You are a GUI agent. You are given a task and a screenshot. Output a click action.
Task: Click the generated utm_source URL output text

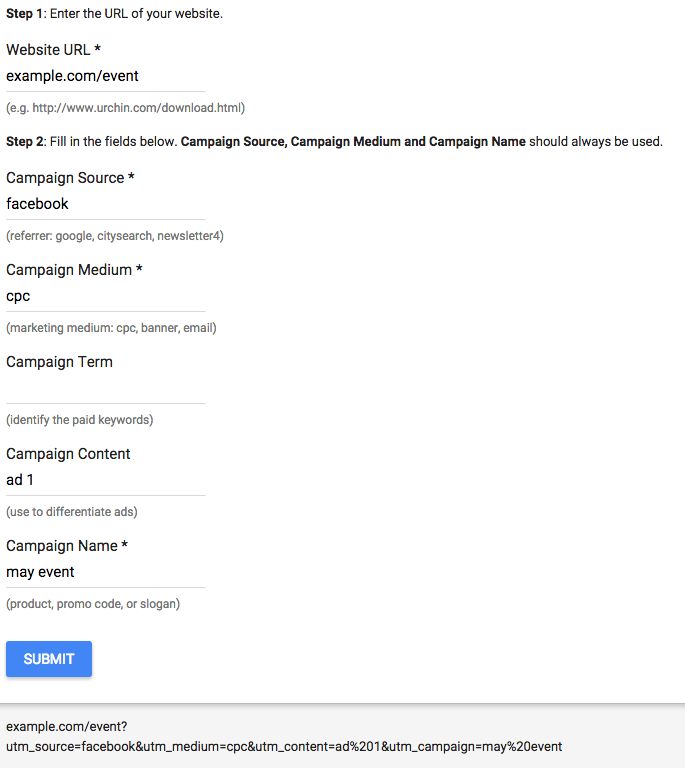pos(284,746)
